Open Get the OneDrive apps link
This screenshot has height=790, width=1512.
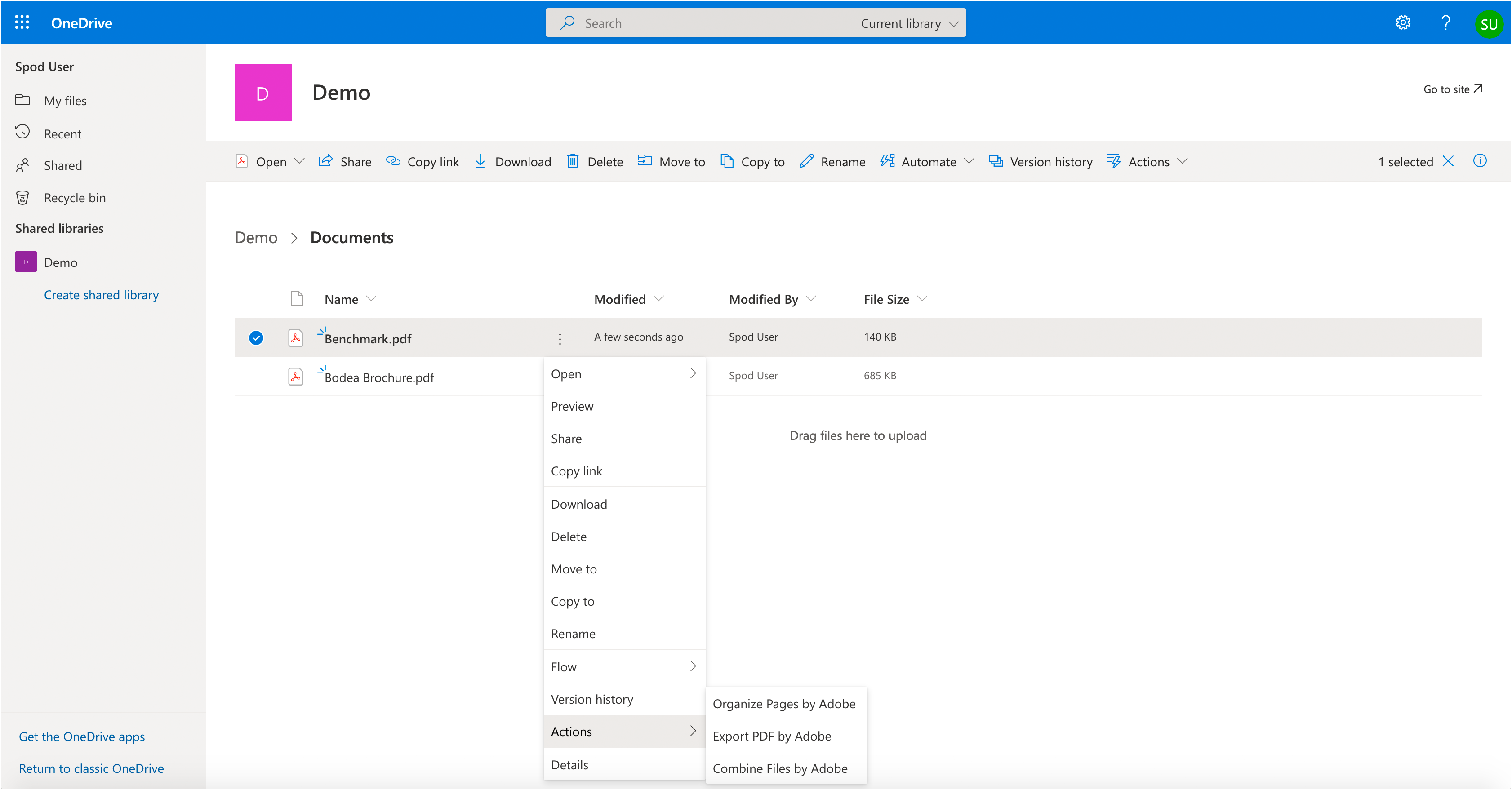point(82,736)
